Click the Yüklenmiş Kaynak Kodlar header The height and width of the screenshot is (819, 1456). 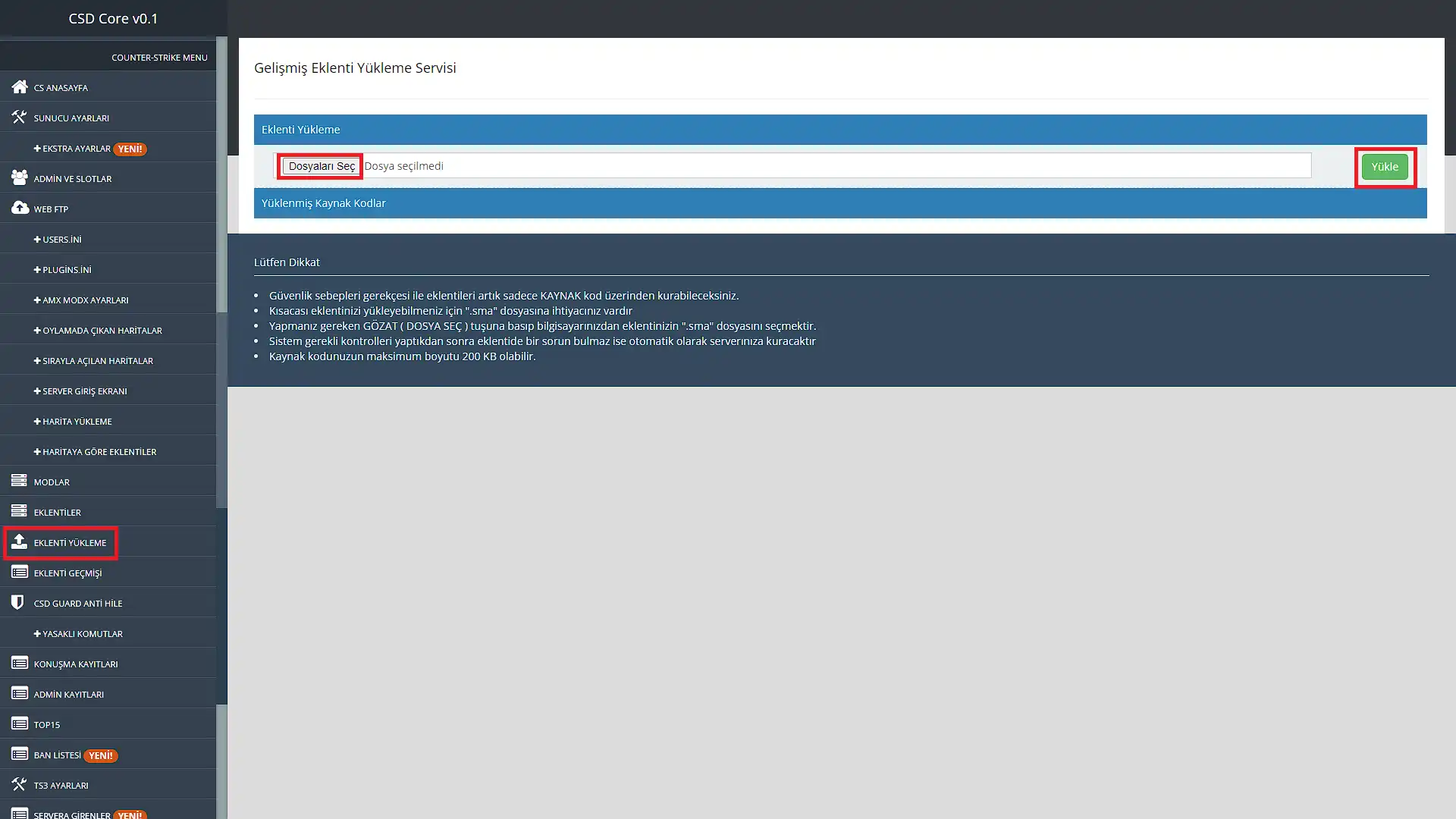point(840,203)
